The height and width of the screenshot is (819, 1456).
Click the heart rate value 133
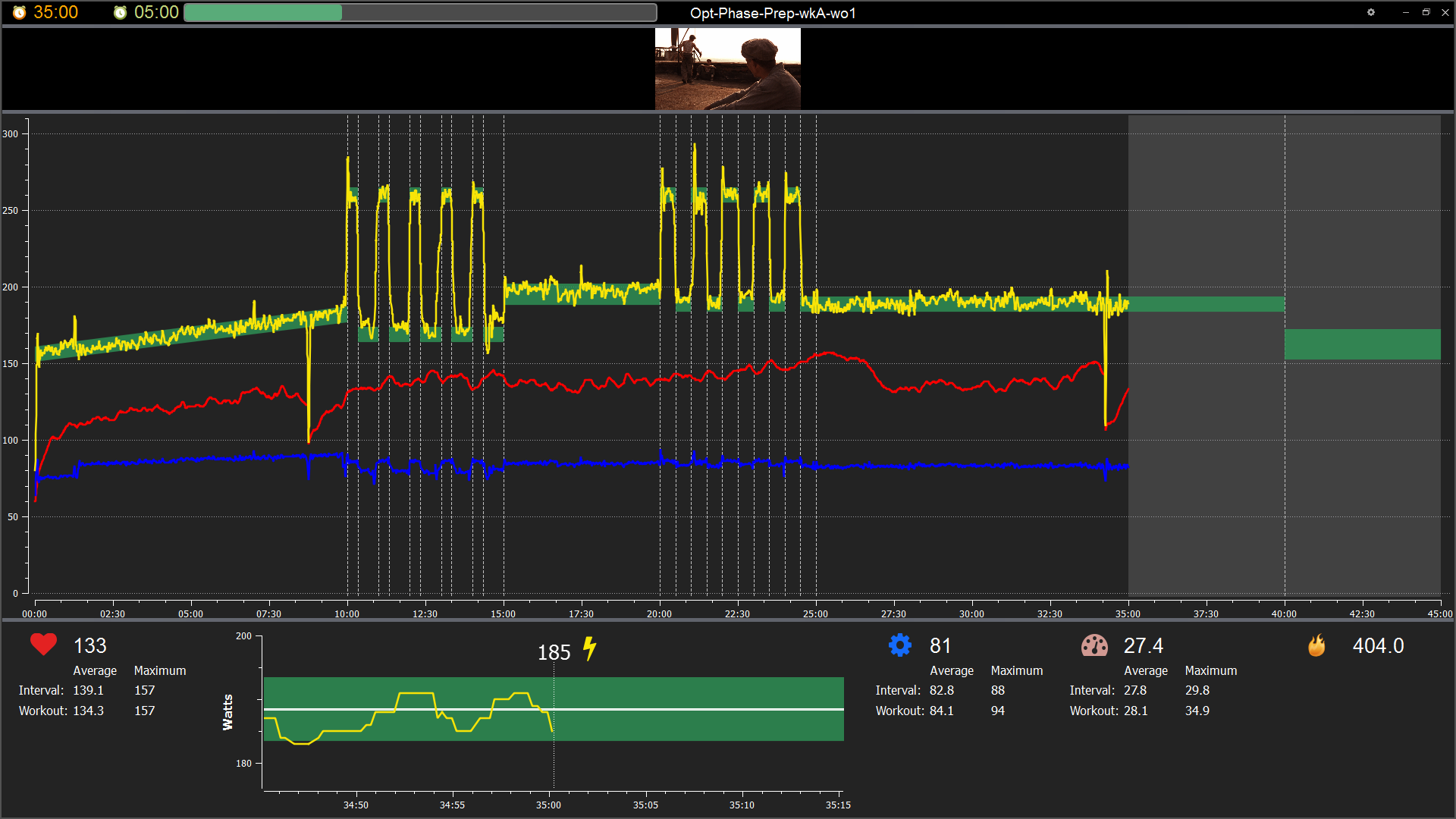tap(89, 645)
